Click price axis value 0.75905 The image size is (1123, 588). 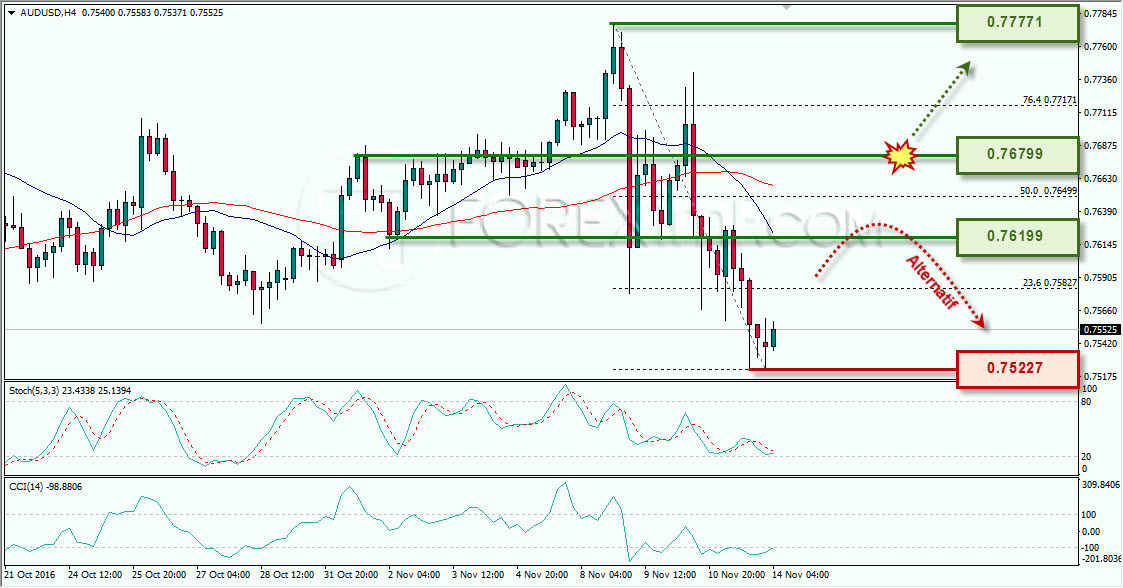(x=1101, y=278)
